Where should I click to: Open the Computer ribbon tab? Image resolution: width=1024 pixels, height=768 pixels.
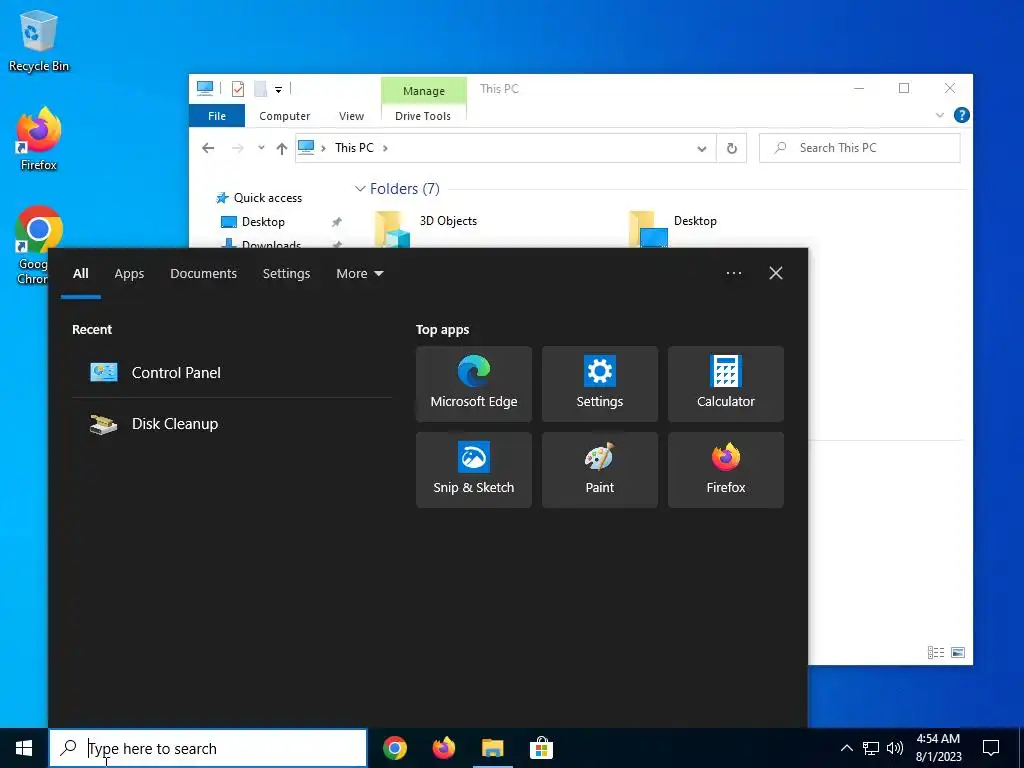(x=285, y=116)
